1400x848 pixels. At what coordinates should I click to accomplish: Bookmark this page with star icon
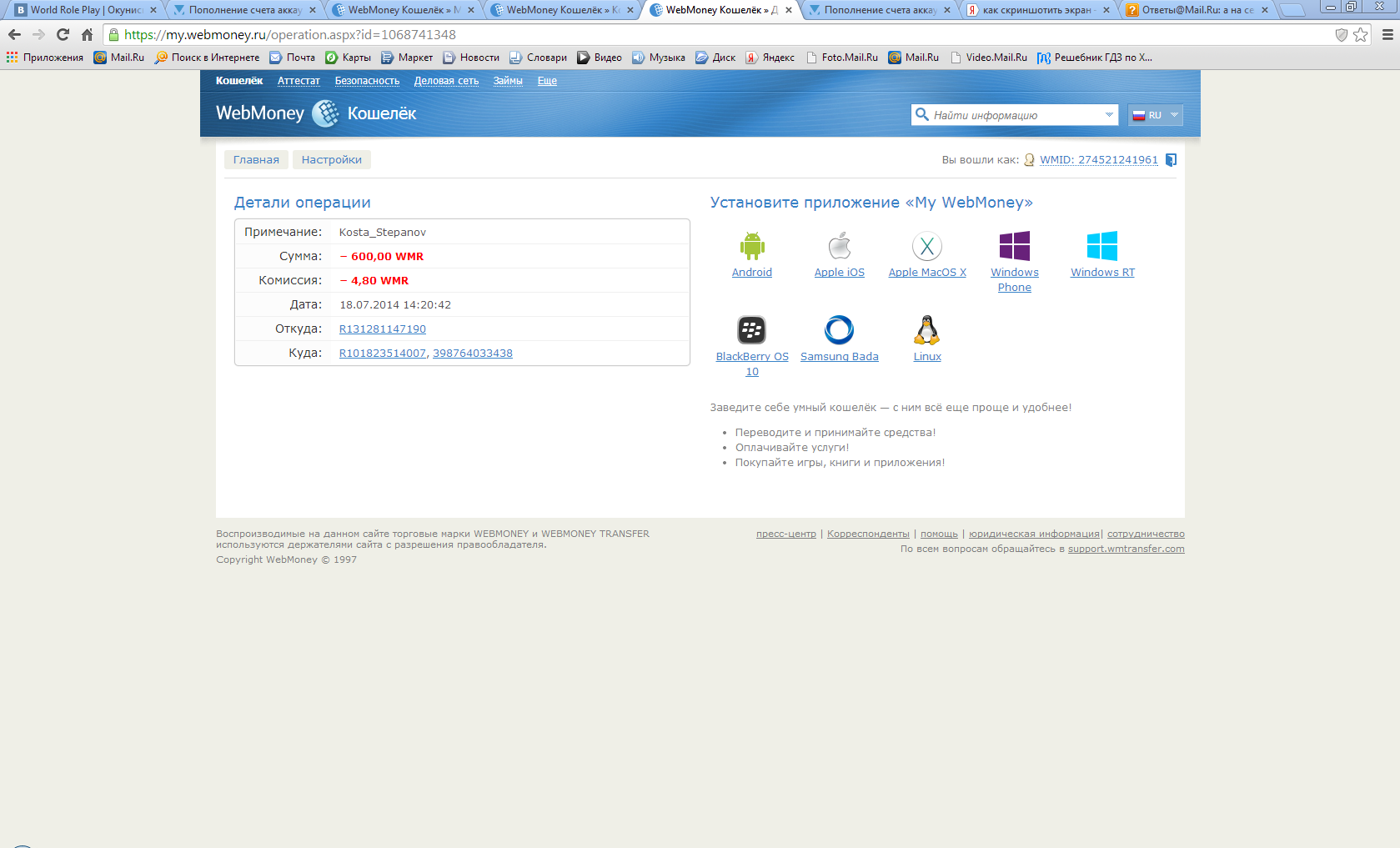click(1361, 34)
